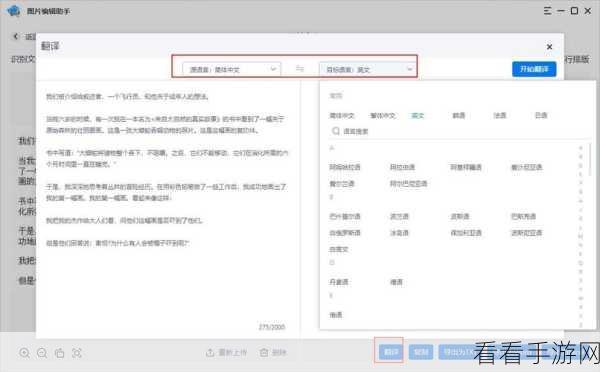Select 繁体中文 from common languages
This screenshot has width=600, height=372.
coord(383,116)
